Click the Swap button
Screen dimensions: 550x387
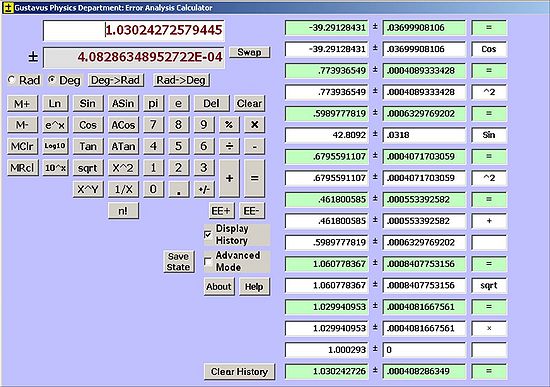(x=249, y=52)
